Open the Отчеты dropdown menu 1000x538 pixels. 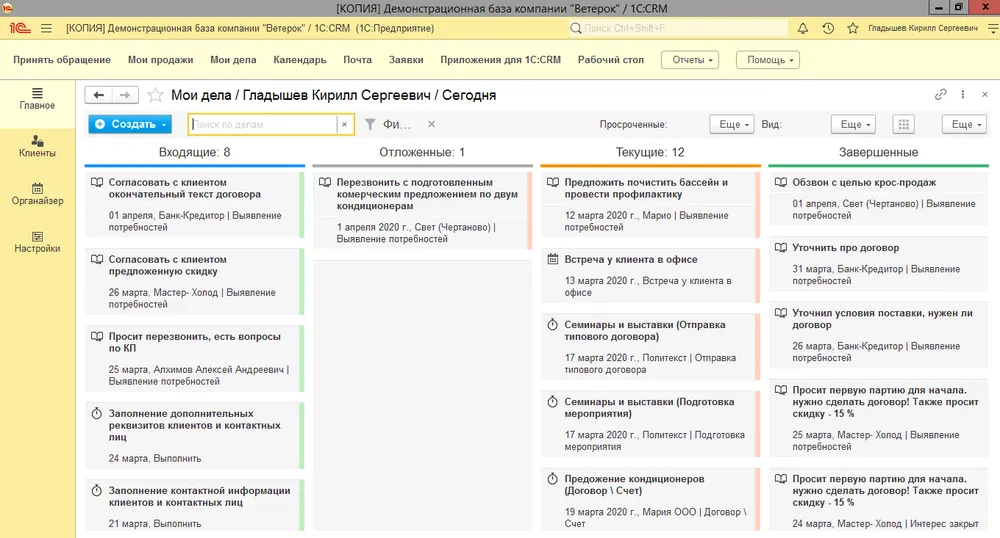click(x=690, y=60)
